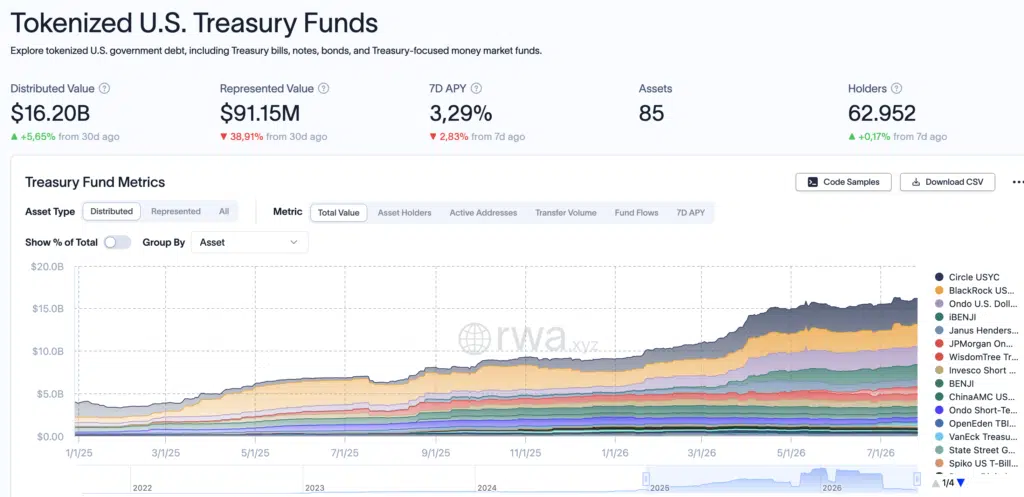Viewport: 1024px width, 497px height.
Task: Click the Holders info icon
Action: [897, 88]
